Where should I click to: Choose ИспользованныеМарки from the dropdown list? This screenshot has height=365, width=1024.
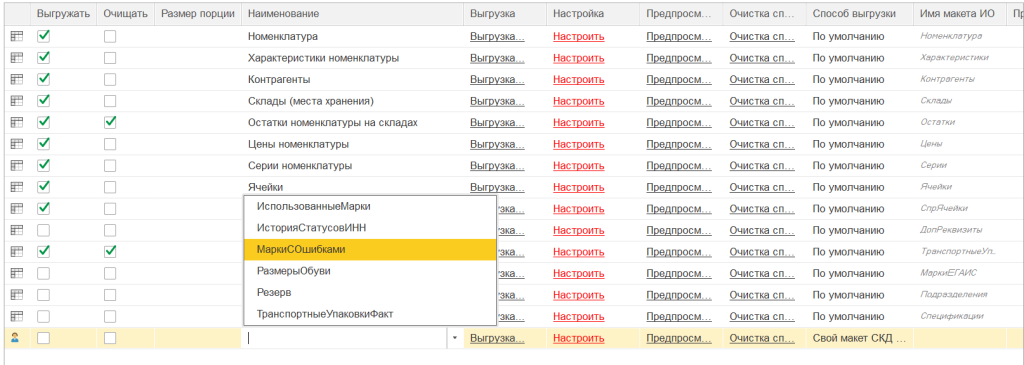coord(370,206)
